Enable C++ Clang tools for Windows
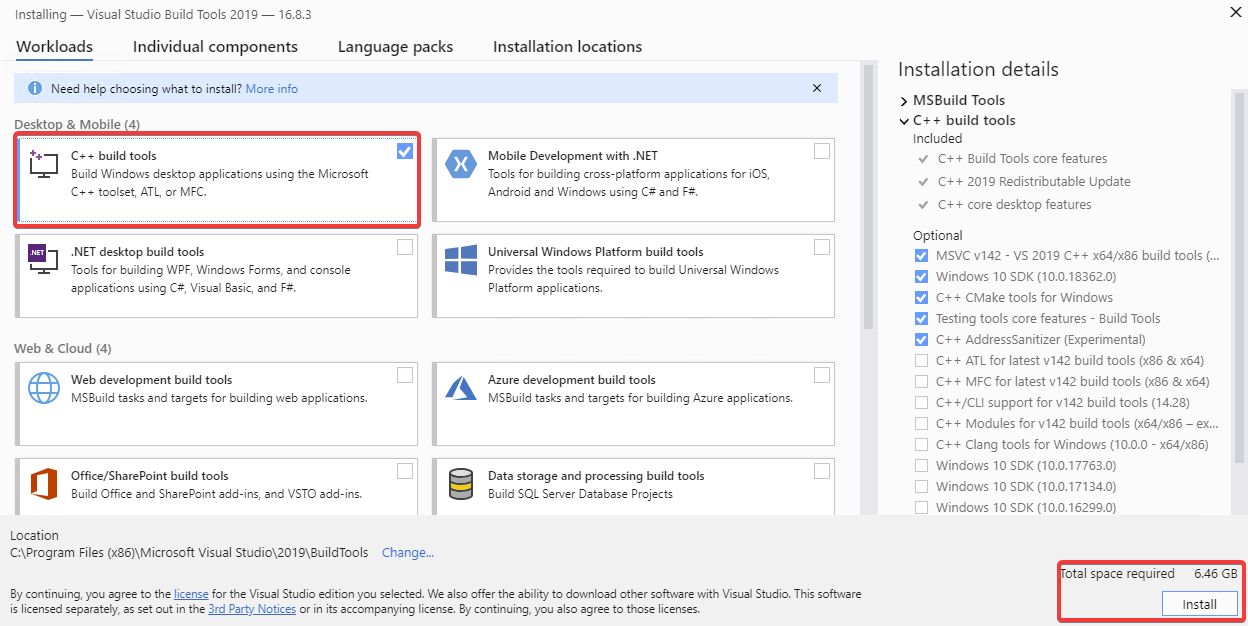This screenshot has width=1248, height=626. point(921,444)
